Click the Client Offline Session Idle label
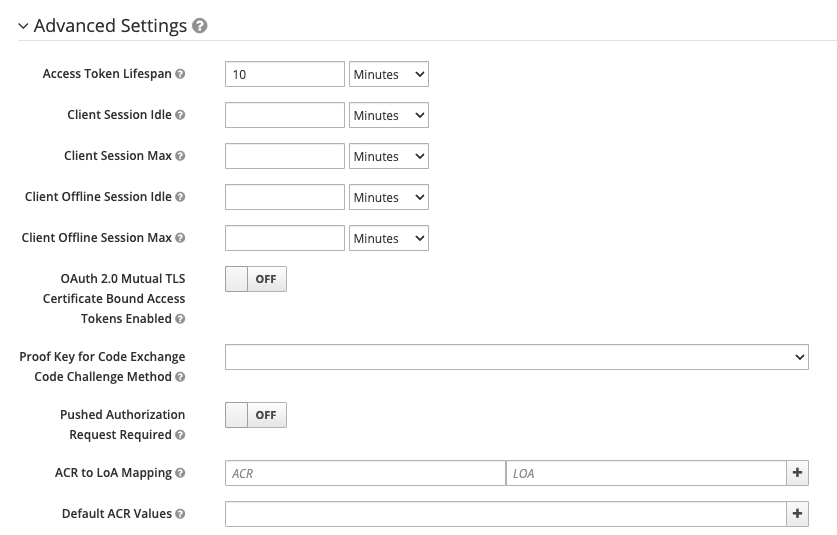This screenshot has width=837, height=535. pyautogui.click(x=98, y=197)
